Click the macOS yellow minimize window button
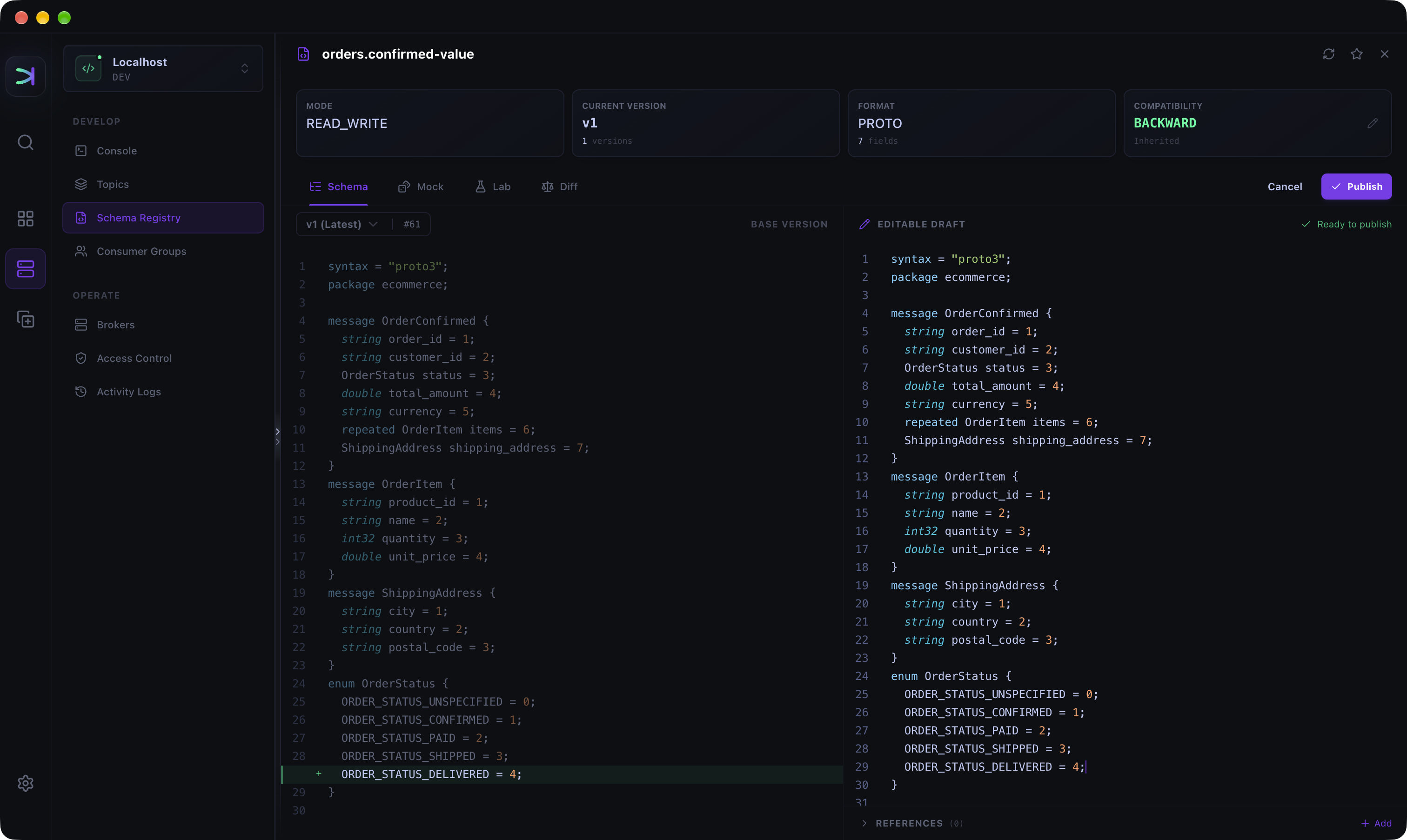This screenshot has width=1407, height=840. click(x=43, y=18)
